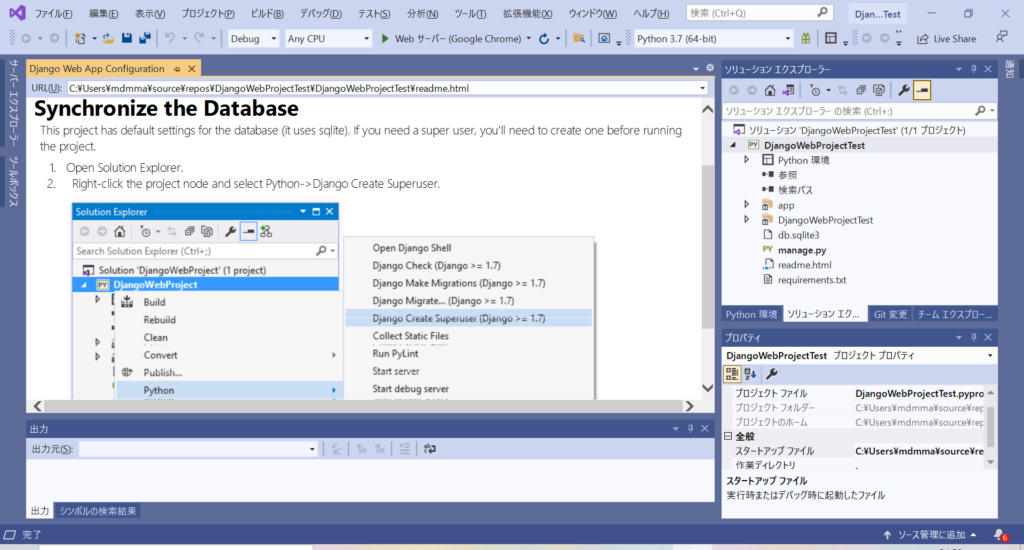Select 参照 node in Solution Explorer
Image resolution: width=1024 pixels, height=550 pixels.
tap(787, 175)
